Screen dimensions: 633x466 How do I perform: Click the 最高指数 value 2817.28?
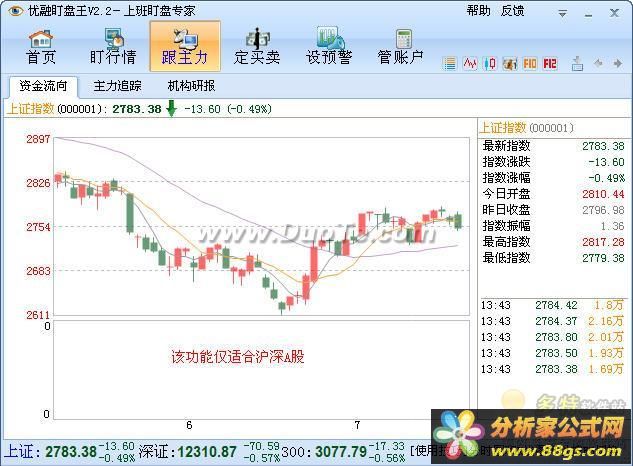pos(603,242)
